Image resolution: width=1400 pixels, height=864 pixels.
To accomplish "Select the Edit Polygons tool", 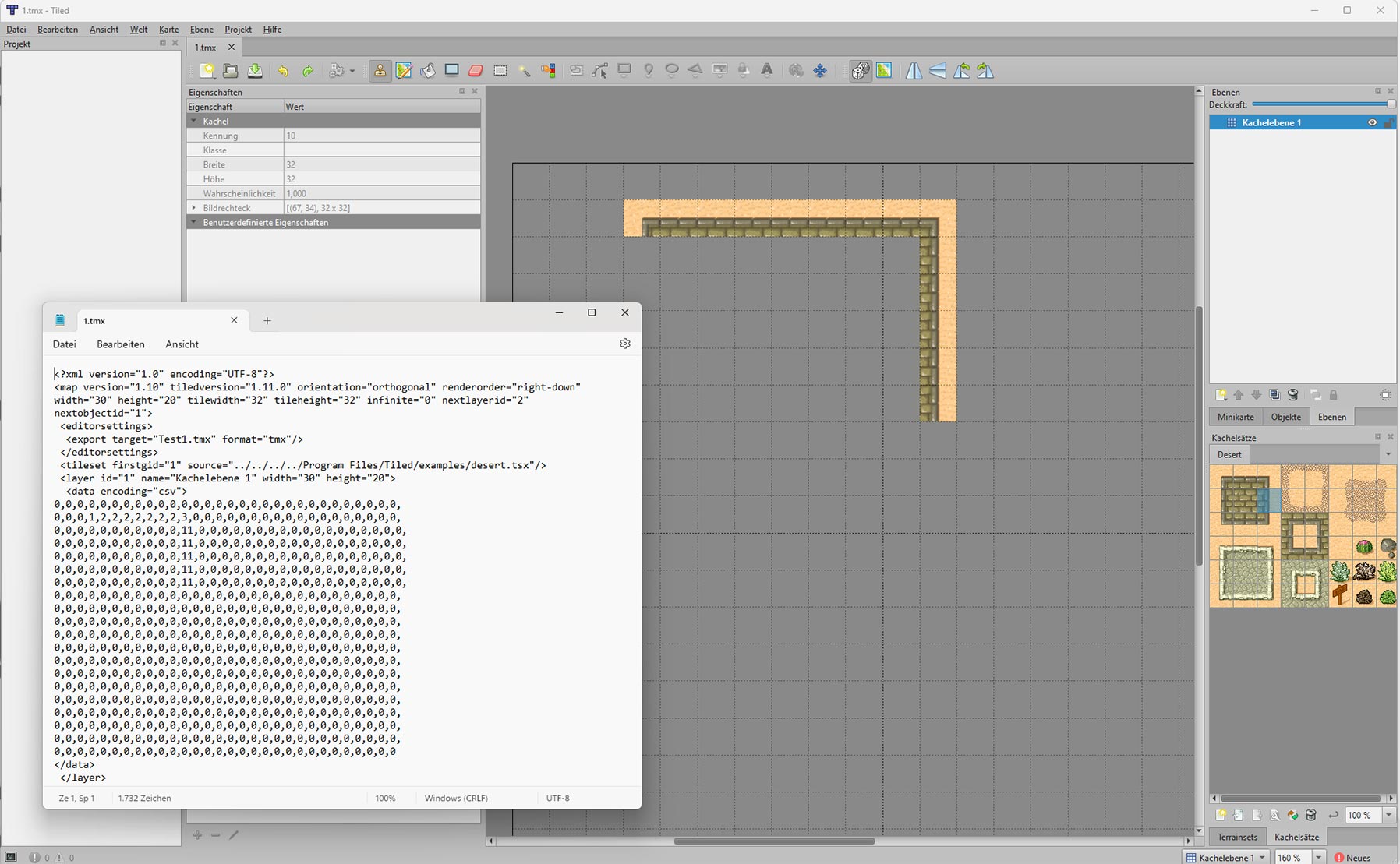I will point(599,71).
